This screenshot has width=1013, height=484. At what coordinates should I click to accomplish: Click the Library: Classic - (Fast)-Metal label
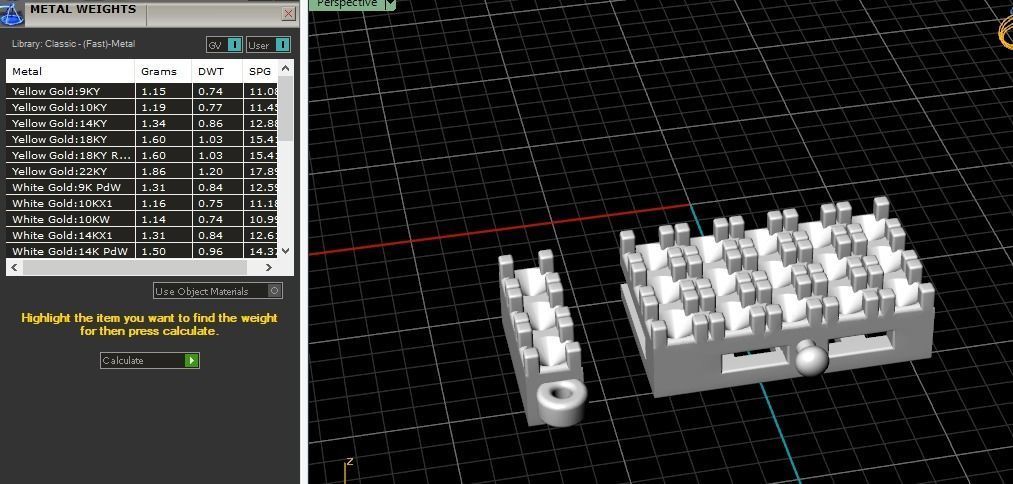[74, 44]
